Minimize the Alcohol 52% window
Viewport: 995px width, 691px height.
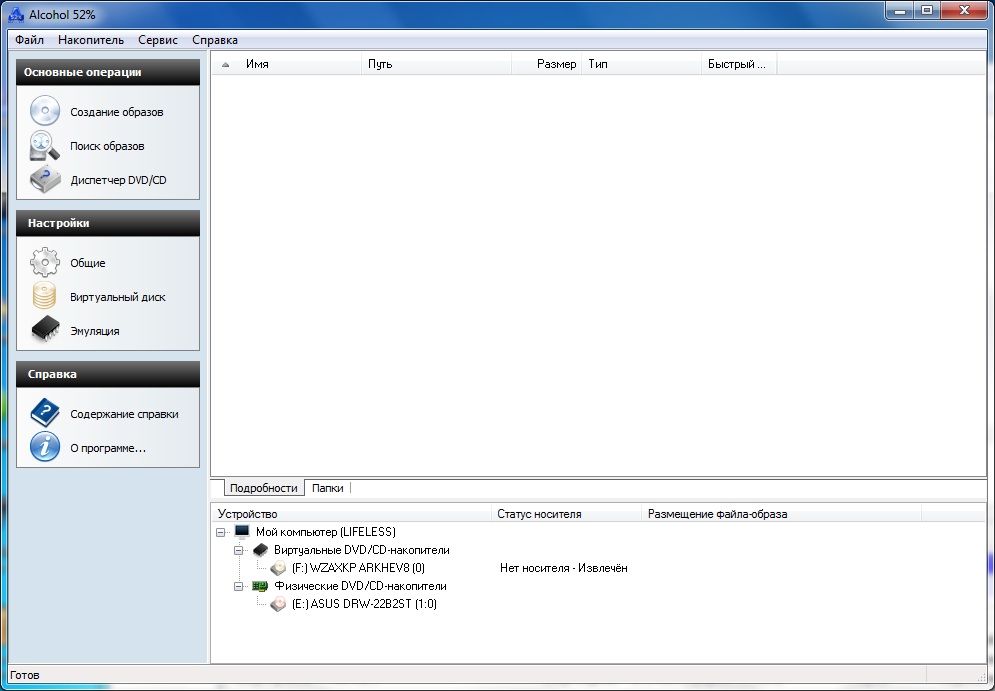coord(900,10)
